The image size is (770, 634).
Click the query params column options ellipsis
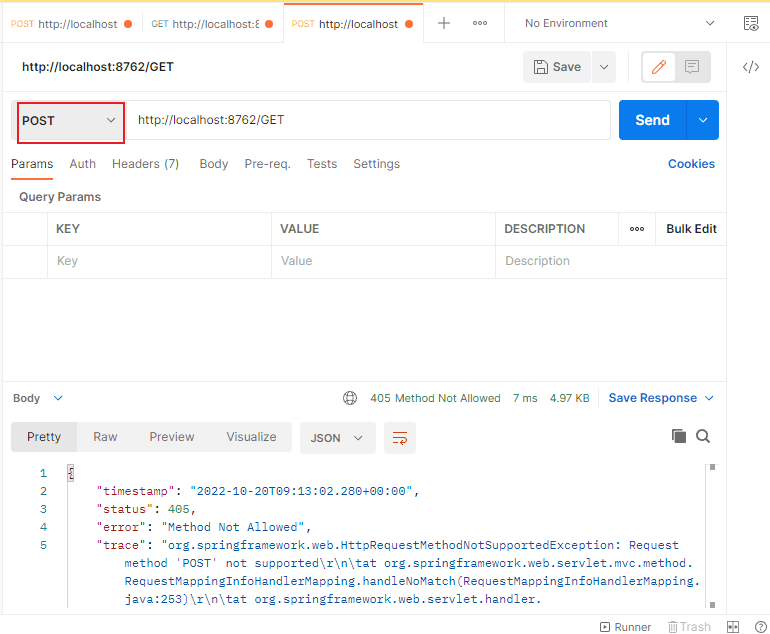(x=637, y=229)
